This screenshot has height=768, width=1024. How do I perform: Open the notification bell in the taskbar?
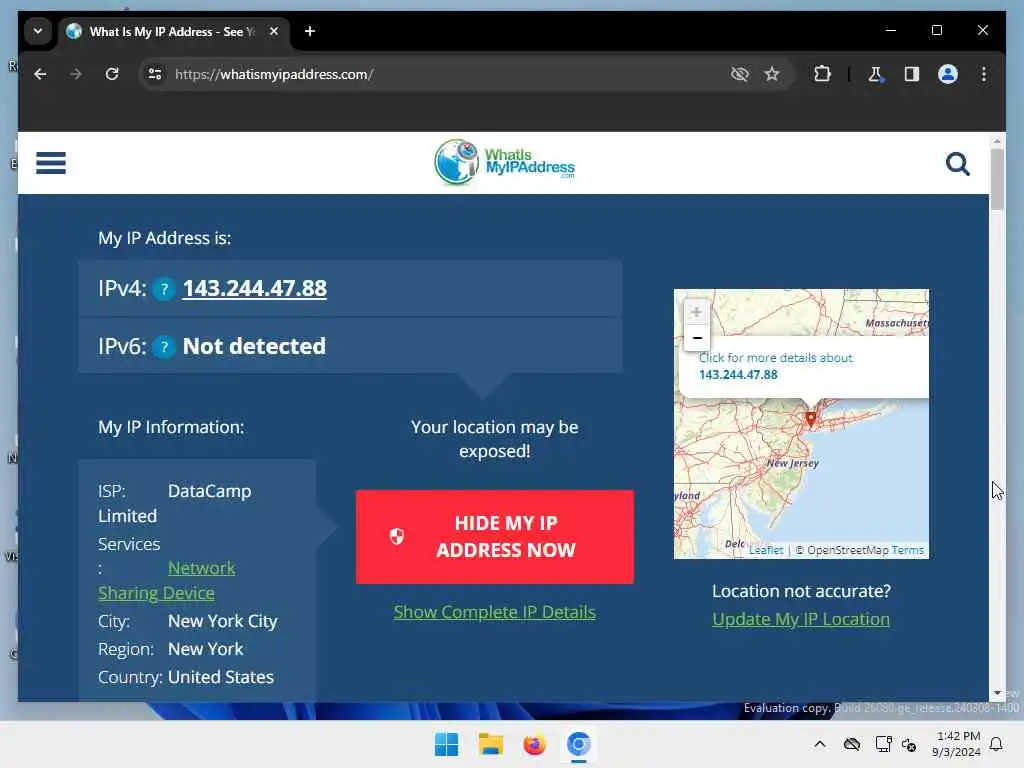996,744
